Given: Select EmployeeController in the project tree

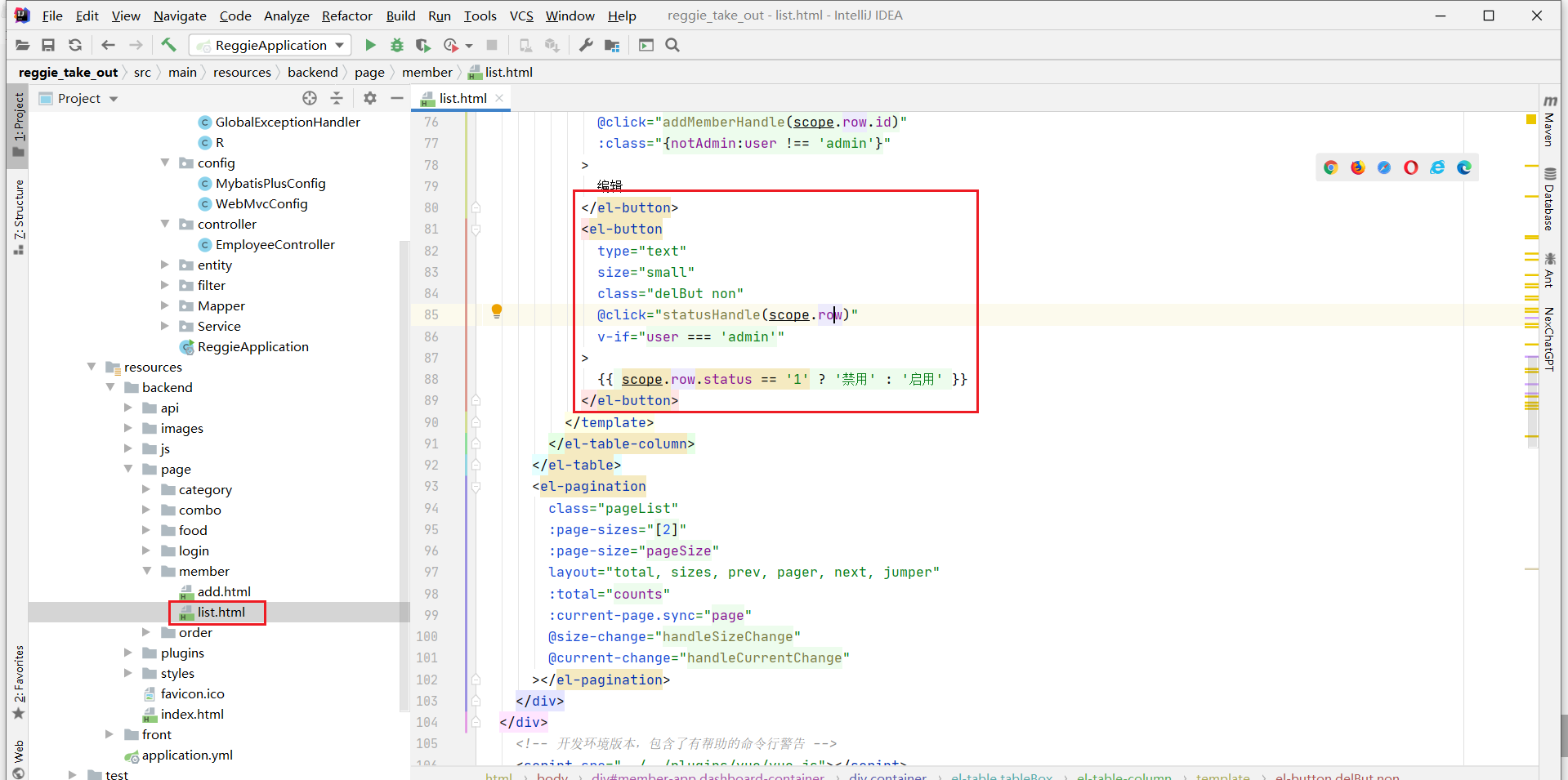Looking at the screenshot, I should point(275,244).
